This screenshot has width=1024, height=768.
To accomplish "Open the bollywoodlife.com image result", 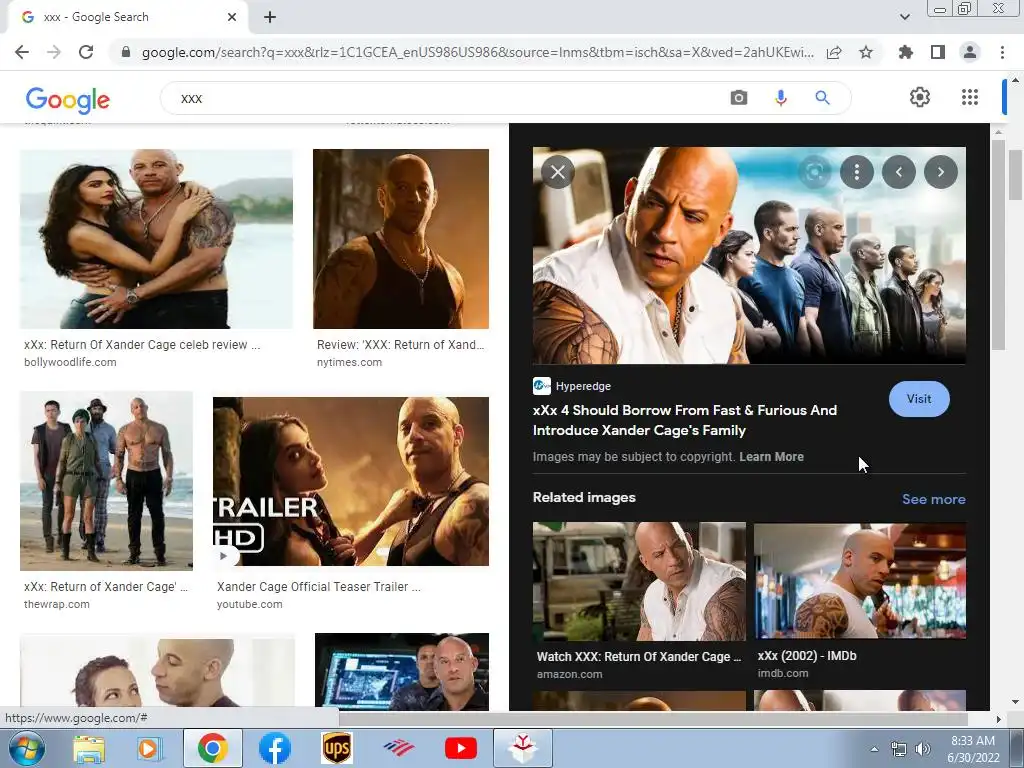I will (156, 239).
